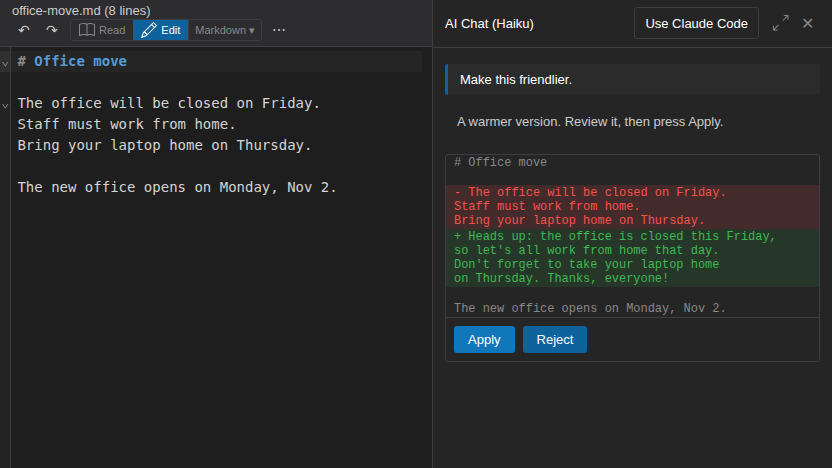Click editor line 'The office will be closed on Friday.'
Image resolution: width=832 pixels, height=468 pixels.
click(x=168, y=103)
